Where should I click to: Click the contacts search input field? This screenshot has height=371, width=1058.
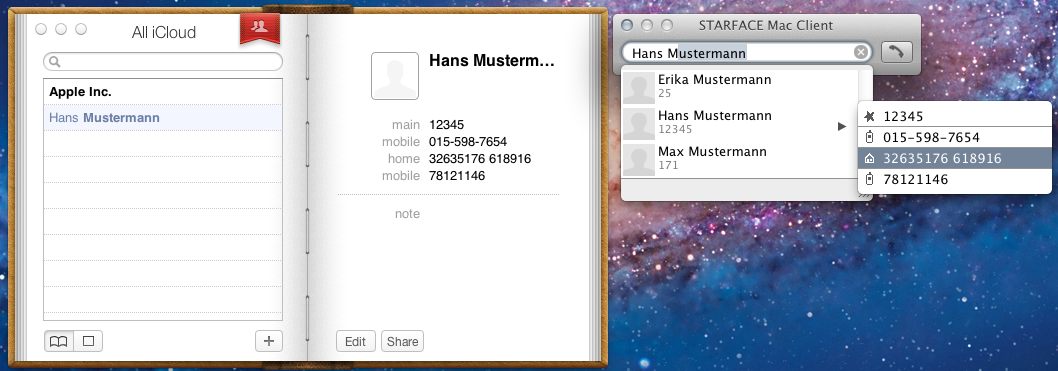(163, 61)
